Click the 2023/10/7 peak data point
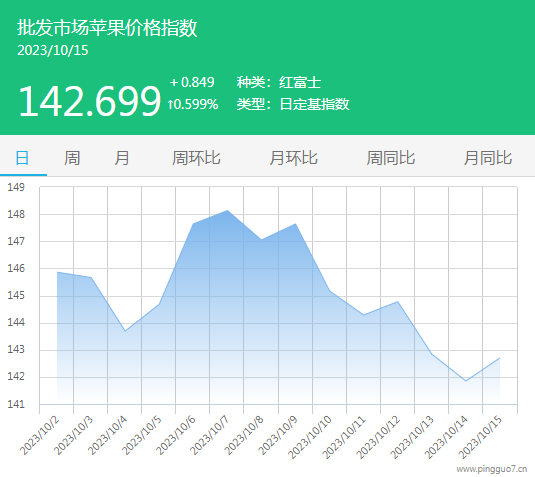 click(228, 211)
